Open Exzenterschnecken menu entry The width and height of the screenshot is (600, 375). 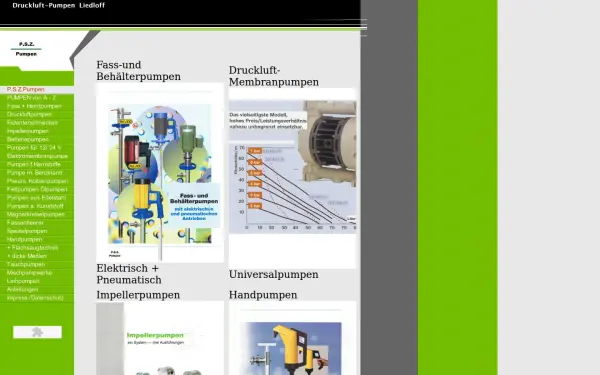coord(37,123)
